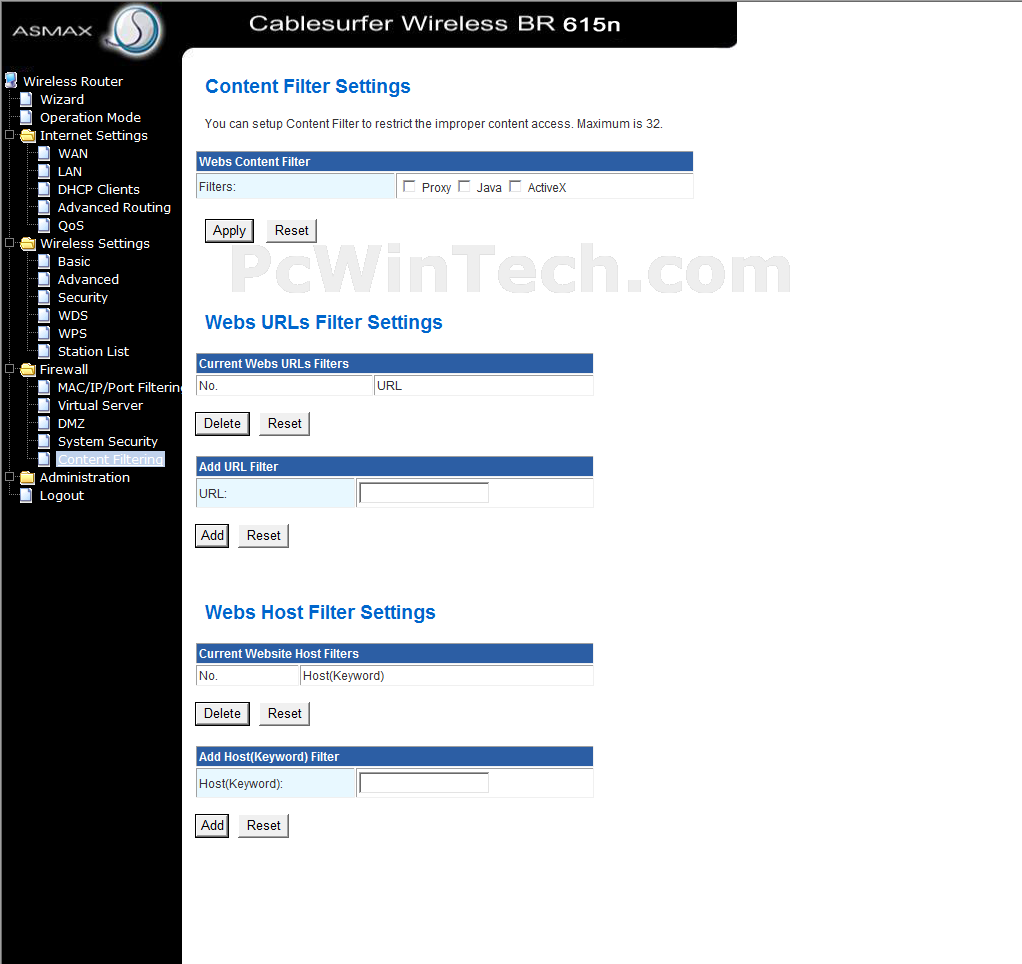Click the Administration folder icon
The width and height of the screenshot is (1022, 964).
(28, 478)
